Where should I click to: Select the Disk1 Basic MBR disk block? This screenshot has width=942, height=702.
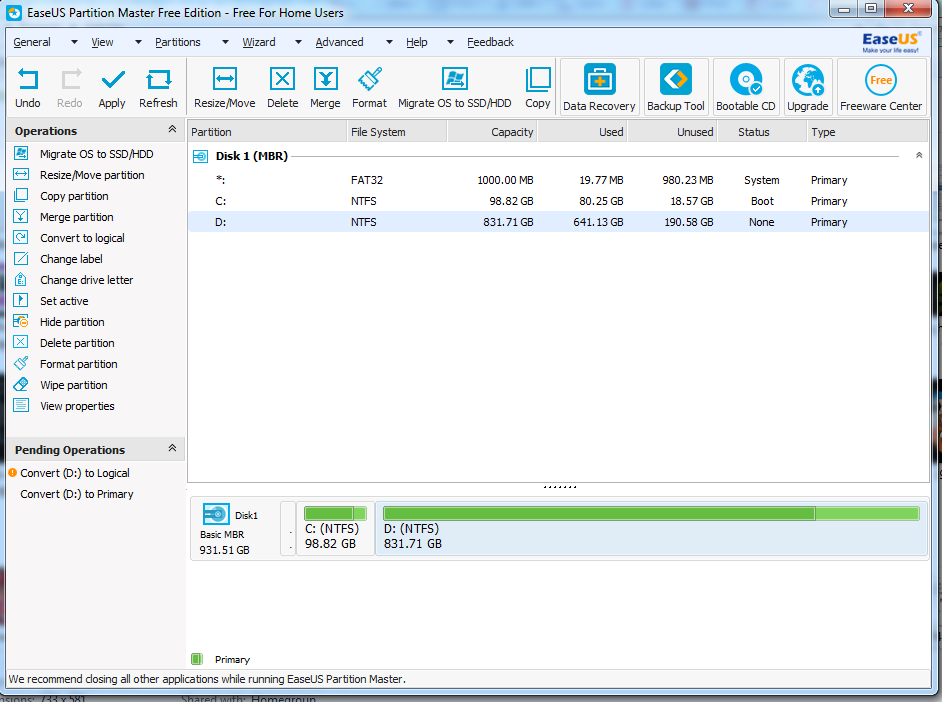coord(237,530)
